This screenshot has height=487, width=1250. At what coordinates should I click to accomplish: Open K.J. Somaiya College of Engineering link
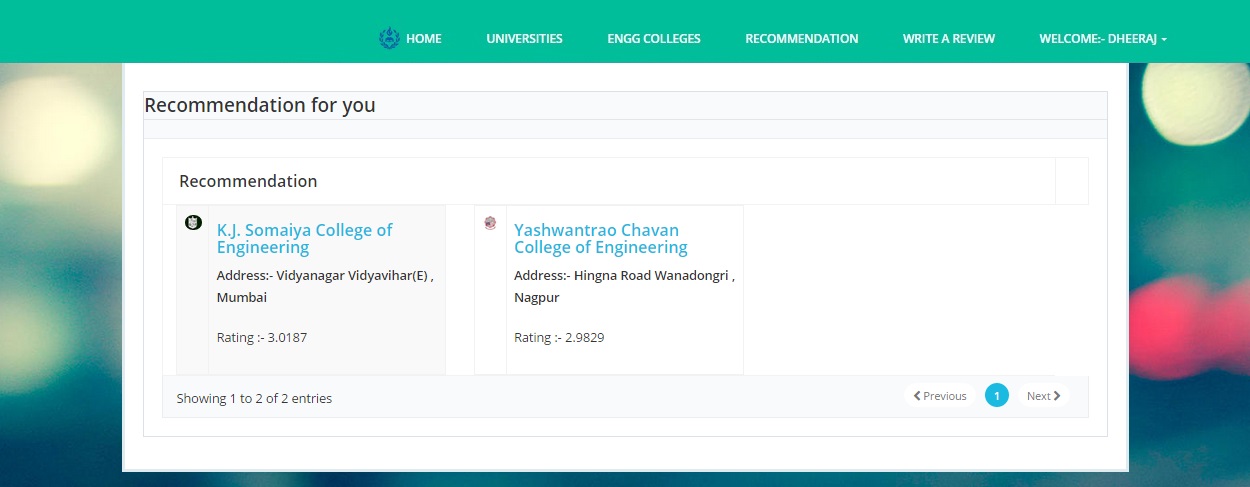pos(305,238)
